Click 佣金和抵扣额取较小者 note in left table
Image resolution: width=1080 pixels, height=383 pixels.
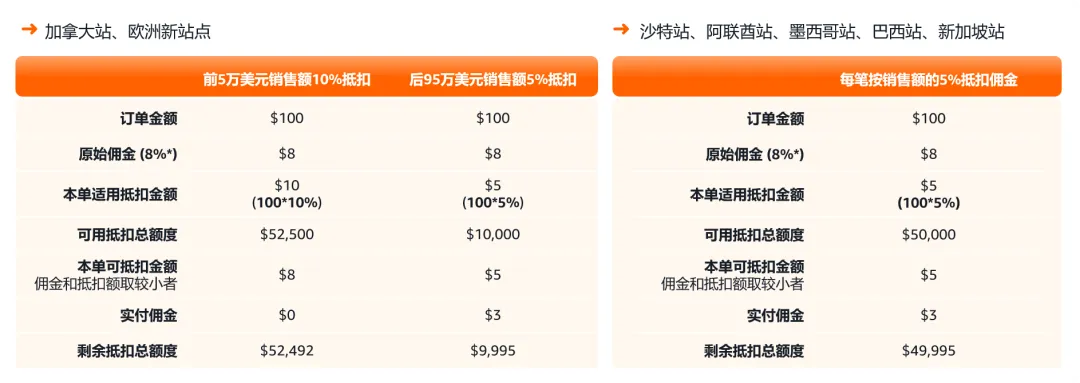click(x=106, y=283)
